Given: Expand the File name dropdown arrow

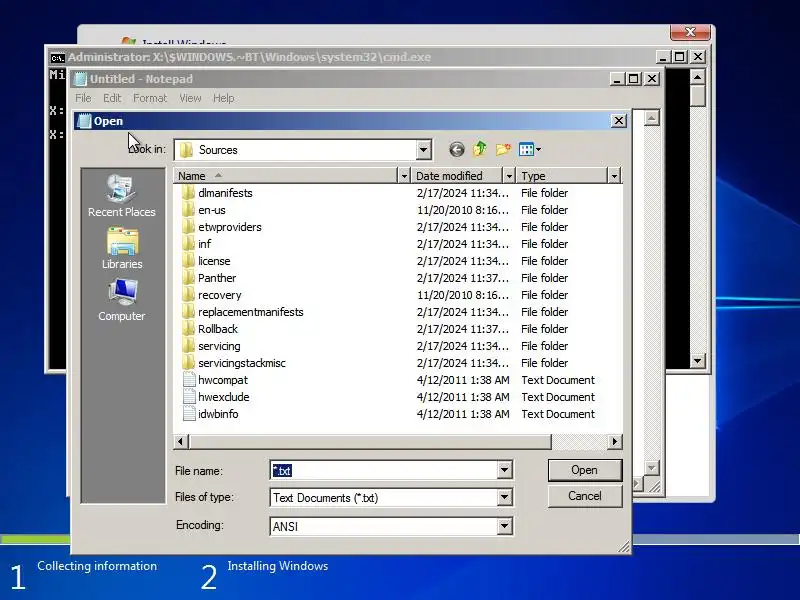Looking at the screenshot, I should click(x=504, y=470).
